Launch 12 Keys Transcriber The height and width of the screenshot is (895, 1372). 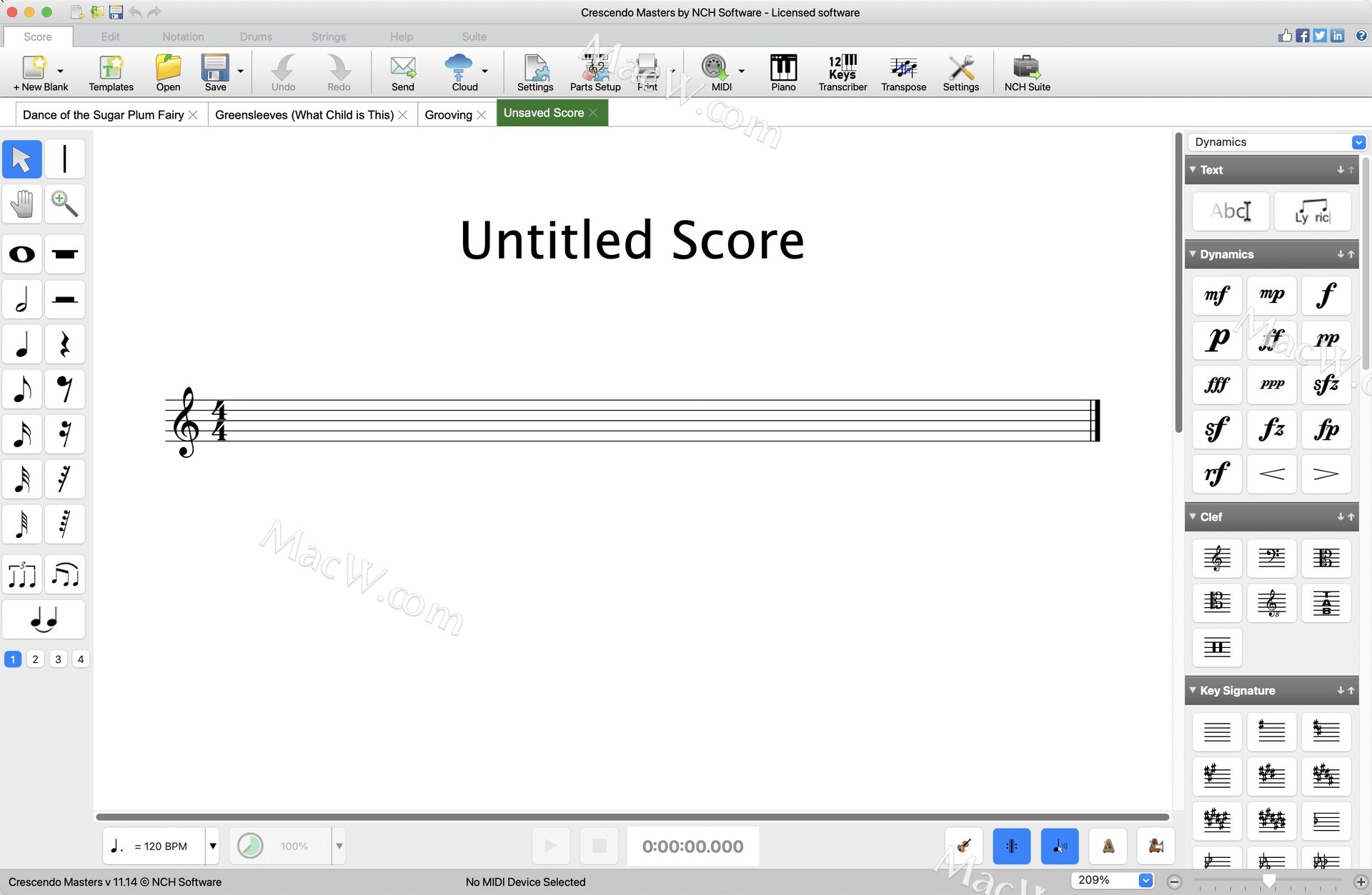[x=842, y=73]
